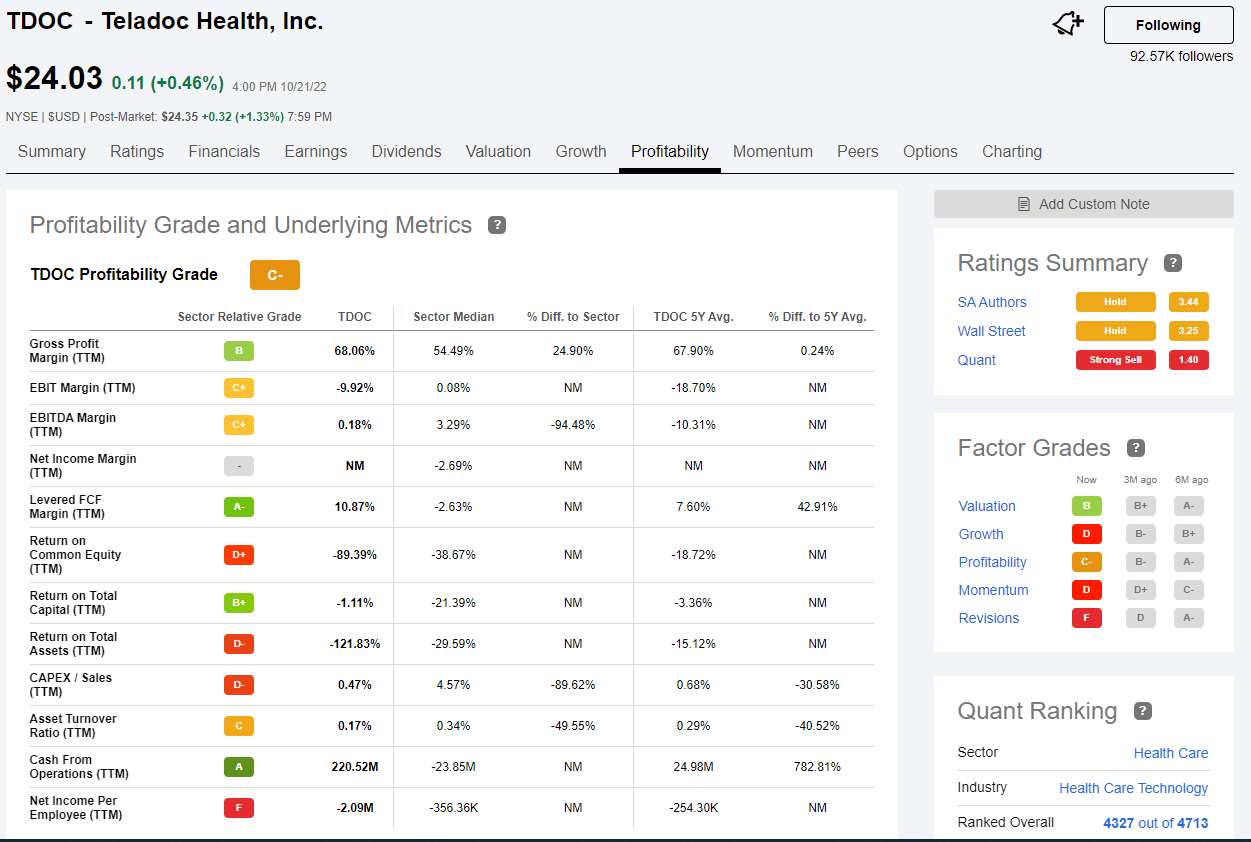Screen dimensions: 1251x842
Task: Click the C- Profitability Grade badge
Action: [x=275, y=275]
